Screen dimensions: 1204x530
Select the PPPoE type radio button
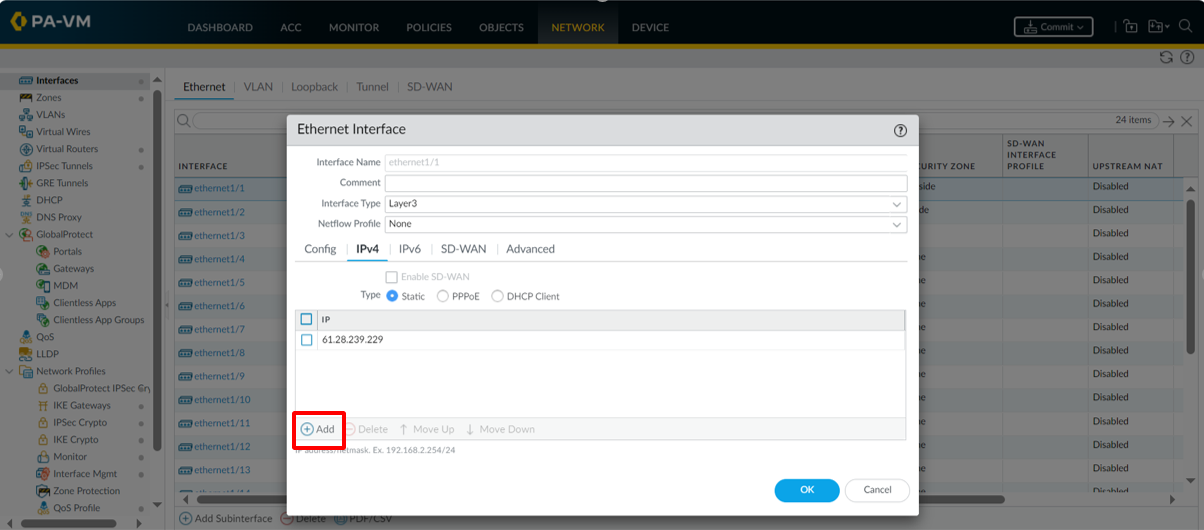pos(443,297)
